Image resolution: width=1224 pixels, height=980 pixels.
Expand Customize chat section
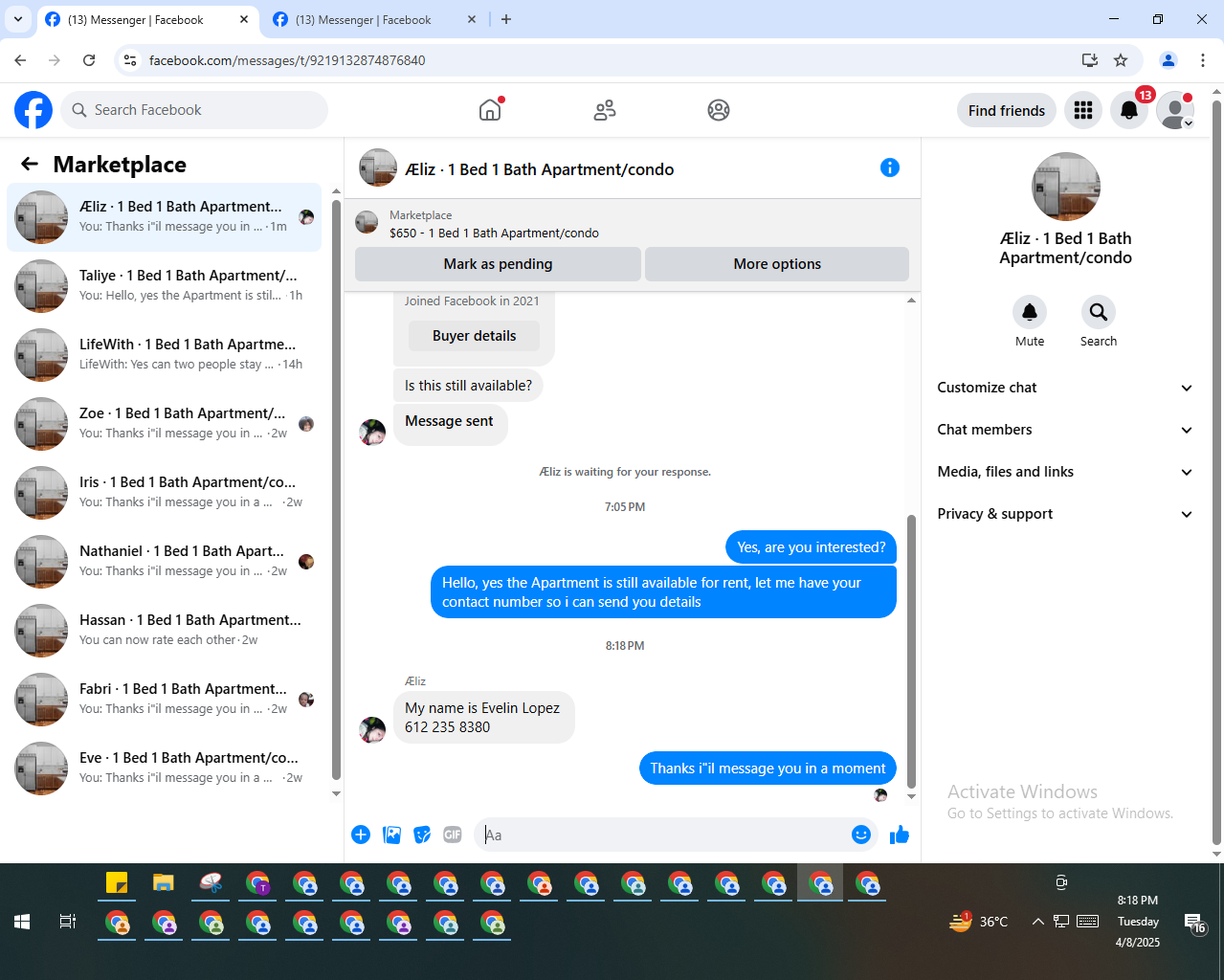pyautogui.click(x=1065, y=388)
